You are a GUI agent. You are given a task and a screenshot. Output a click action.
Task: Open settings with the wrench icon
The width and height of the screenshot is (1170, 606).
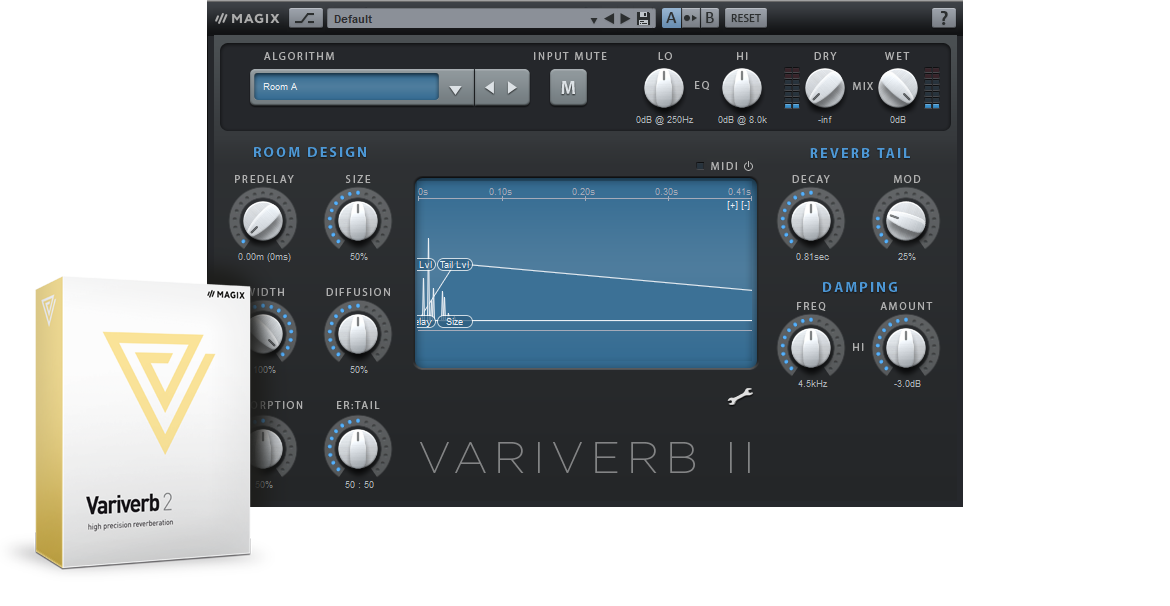(x=740, y=397)
